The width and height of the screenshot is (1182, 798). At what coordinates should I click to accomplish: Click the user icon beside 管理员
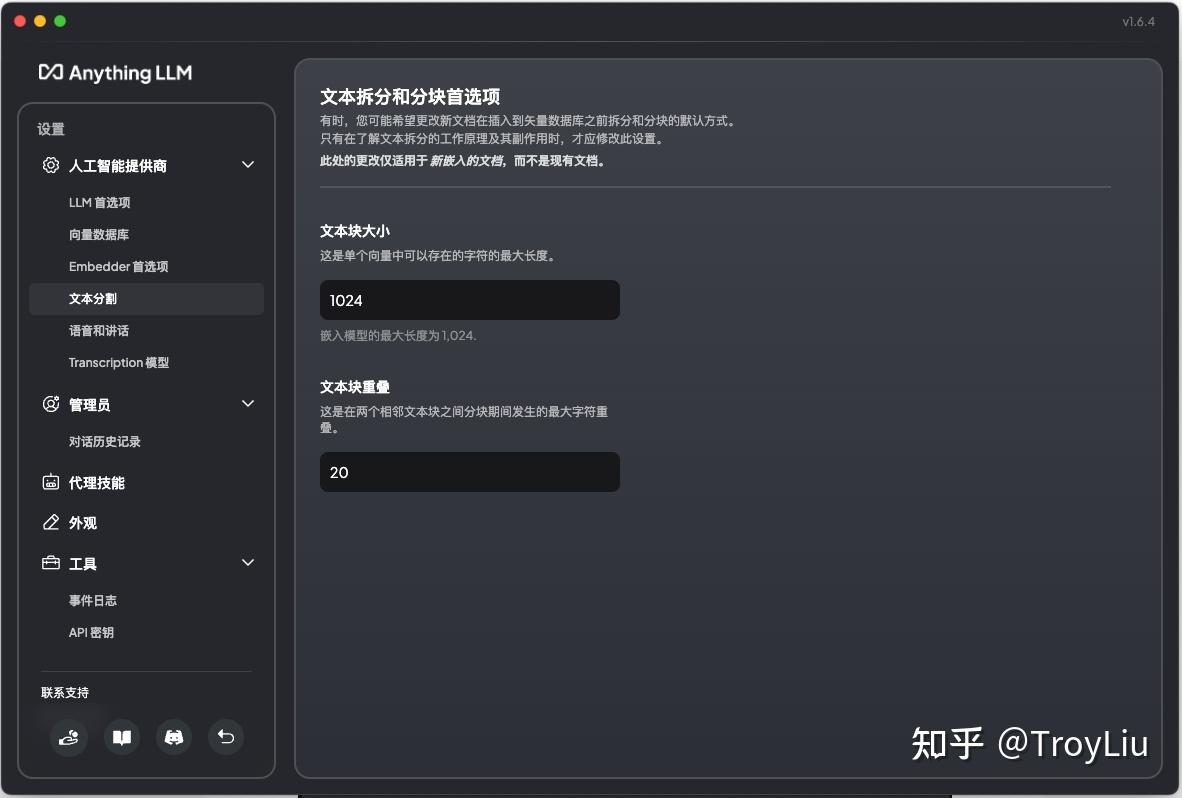tap(51, 404)
